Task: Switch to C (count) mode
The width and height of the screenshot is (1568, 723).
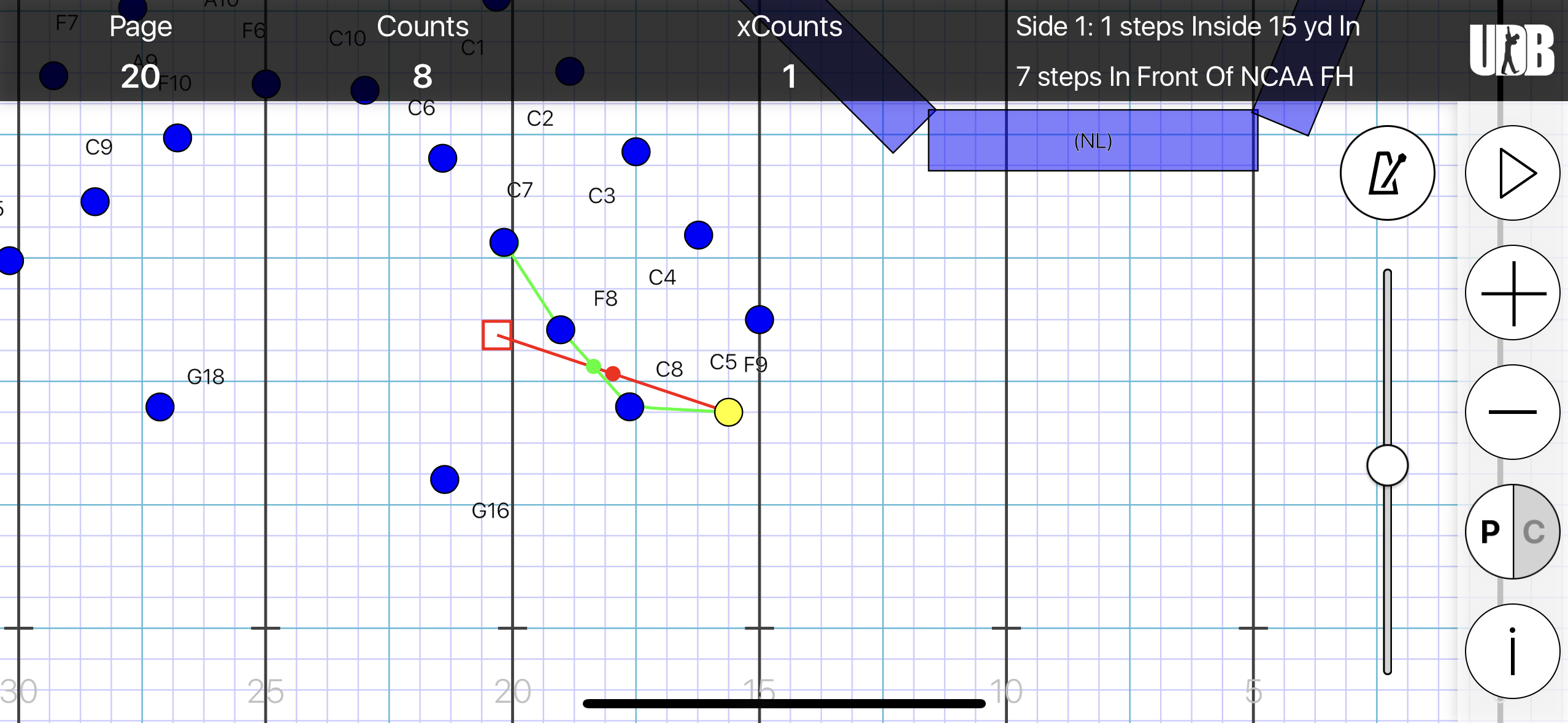Action: click(x=1535, y=532)
